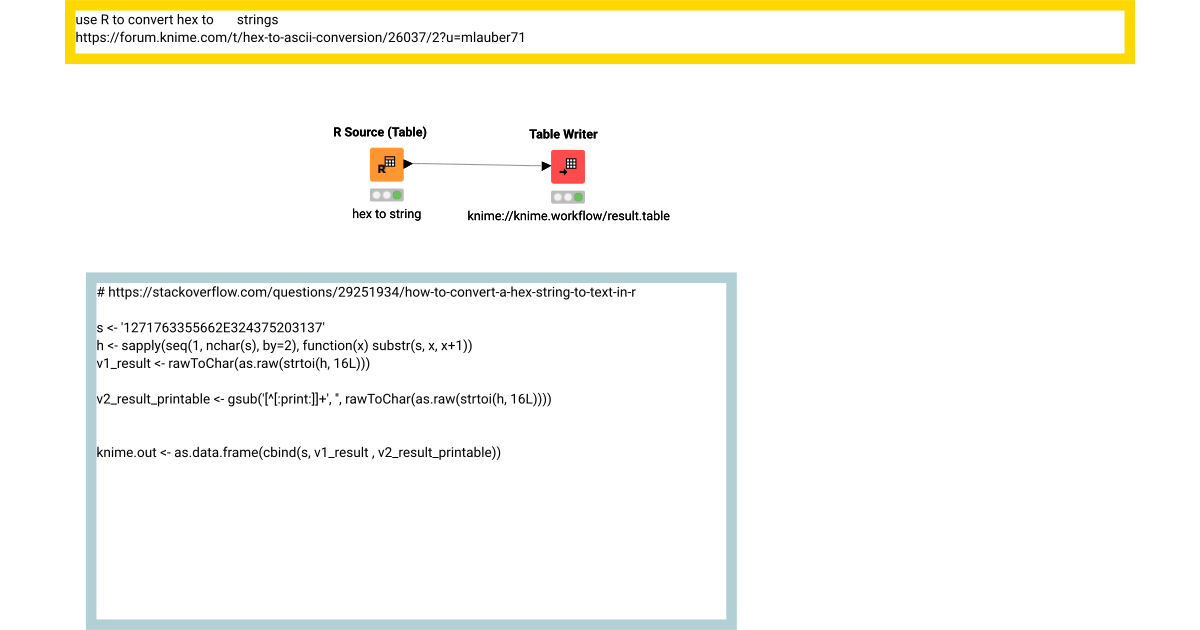This screenshot has width=1200, height=630.
Task: Click the green executed light under Table Writer
Action: (x=578, y=195)
